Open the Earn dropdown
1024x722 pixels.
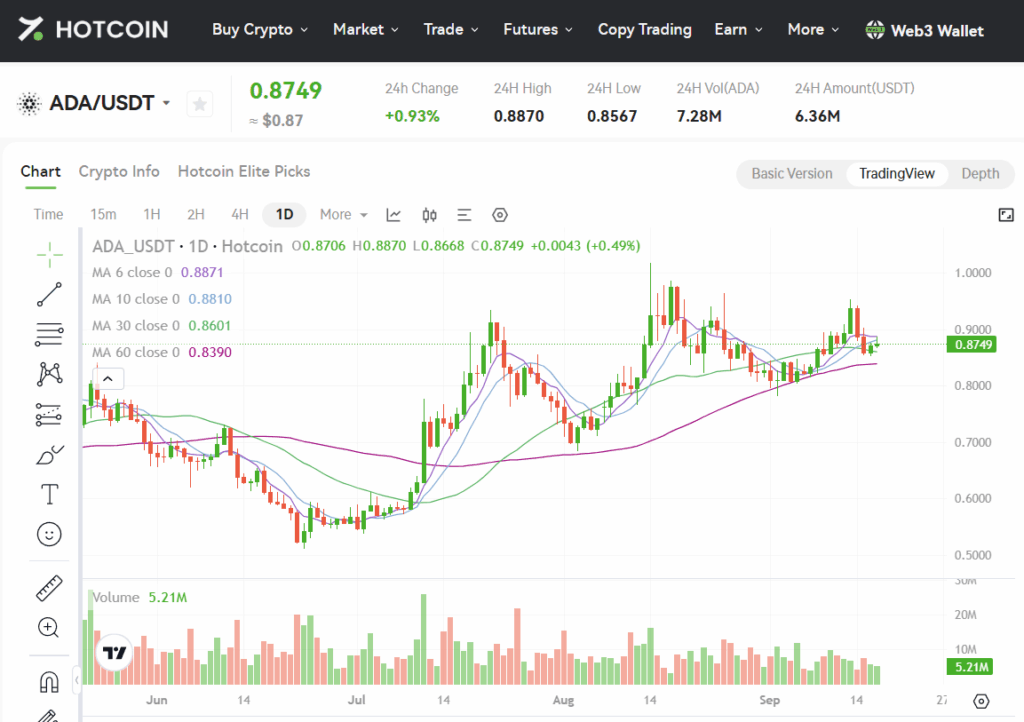pos(738,29)
